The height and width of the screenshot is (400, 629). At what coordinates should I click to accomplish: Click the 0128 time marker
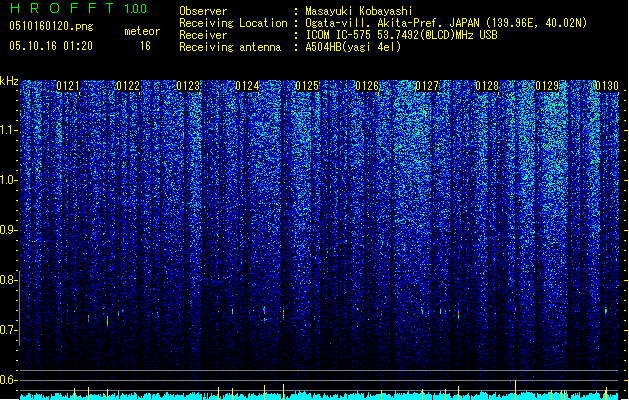(487, 86)
